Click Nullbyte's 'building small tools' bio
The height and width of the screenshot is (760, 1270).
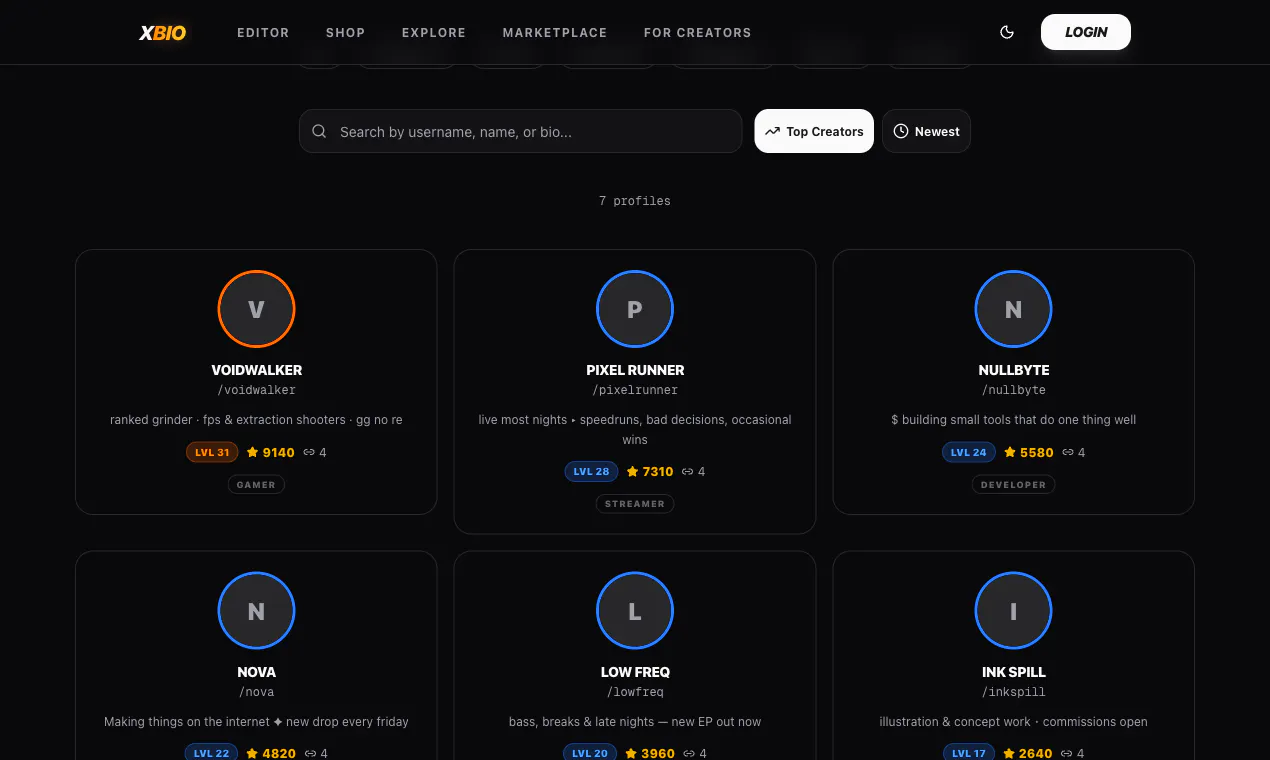[1013, 420]
